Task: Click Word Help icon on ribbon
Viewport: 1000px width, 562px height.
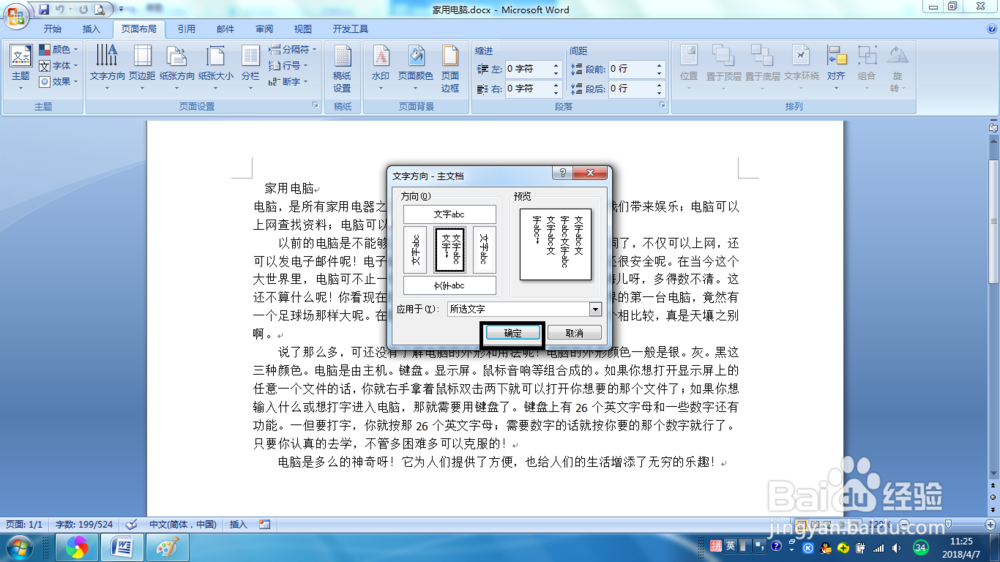Action: pyautogui.click(x=991, y=29)
